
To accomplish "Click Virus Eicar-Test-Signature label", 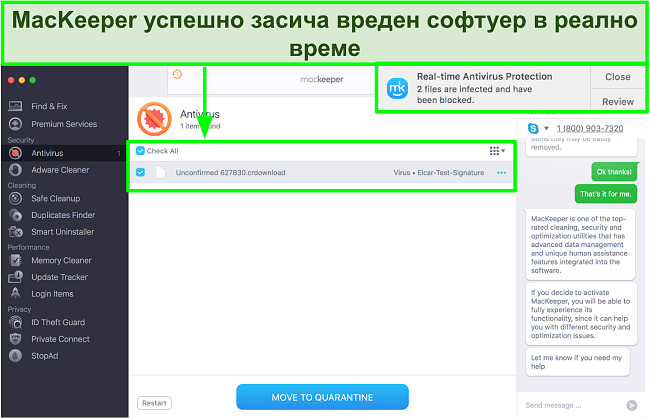I will coord(439,173).
